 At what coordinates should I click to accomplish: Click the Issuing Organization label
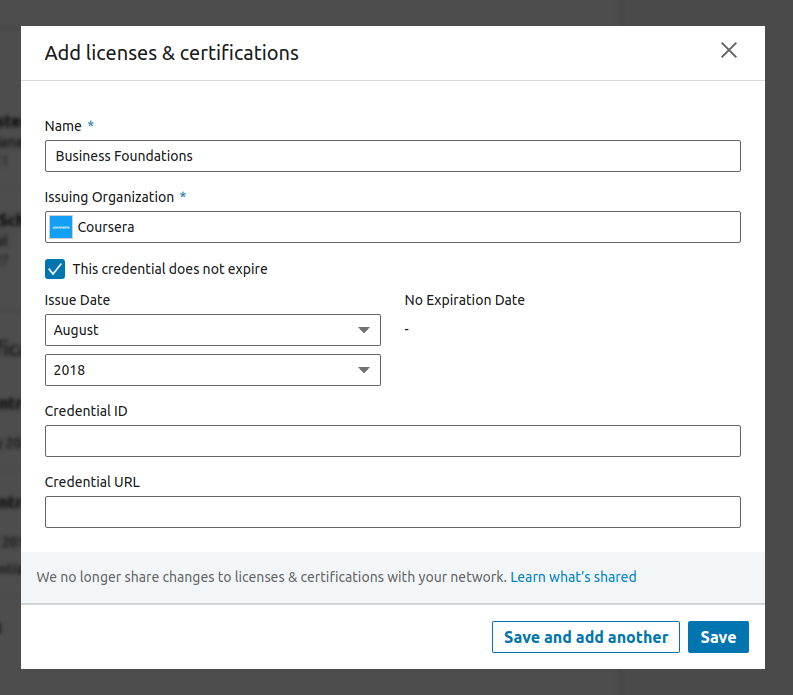point(110,197)
